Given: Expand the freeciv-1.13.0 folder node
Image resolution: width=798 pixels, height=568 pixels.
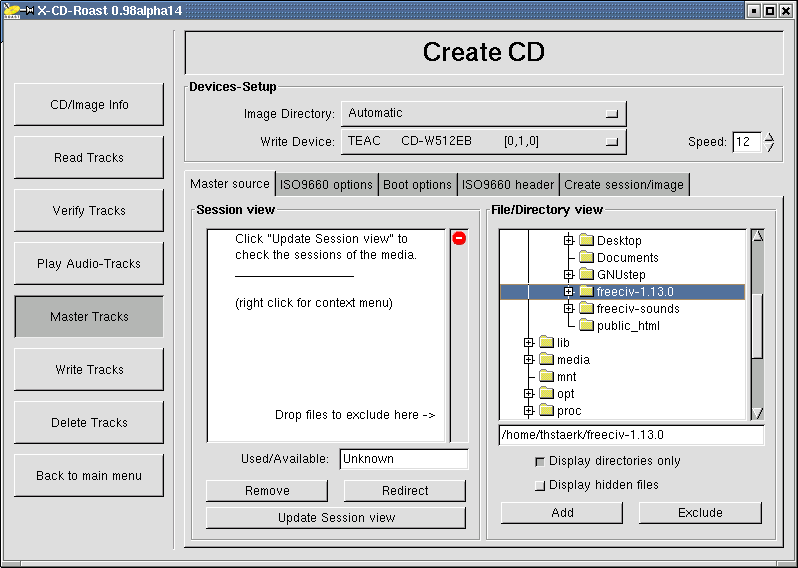Looking at the screenshot, I should [x=569, y=292].
